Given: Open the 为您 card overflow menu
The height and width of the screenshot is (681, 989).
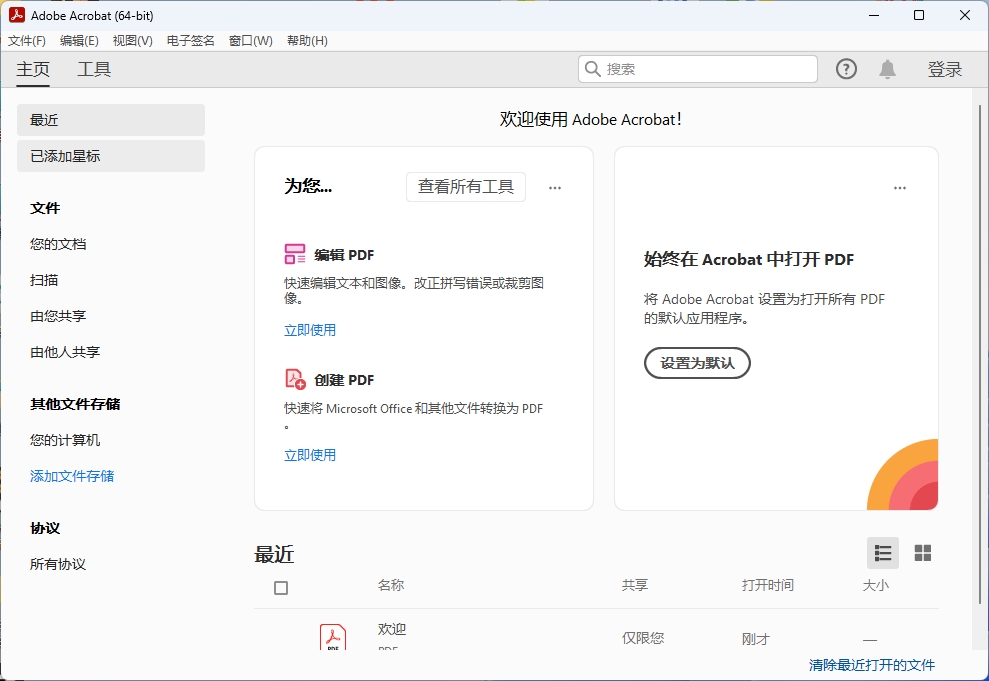Looking at the screenshot, I should click(555, 187).
